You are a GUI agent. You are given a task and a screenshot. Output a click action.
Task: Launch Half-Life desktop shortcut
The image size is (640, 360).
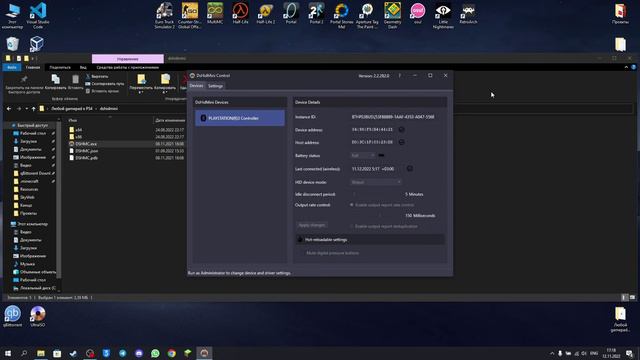coord(240,13)
